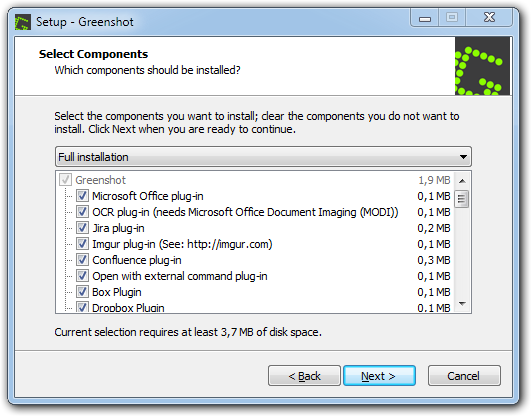The width and height of the screenshot is (531, 416).
Task: Click the Greenshot icon in title bar
Action: click(x=23, y=22)
